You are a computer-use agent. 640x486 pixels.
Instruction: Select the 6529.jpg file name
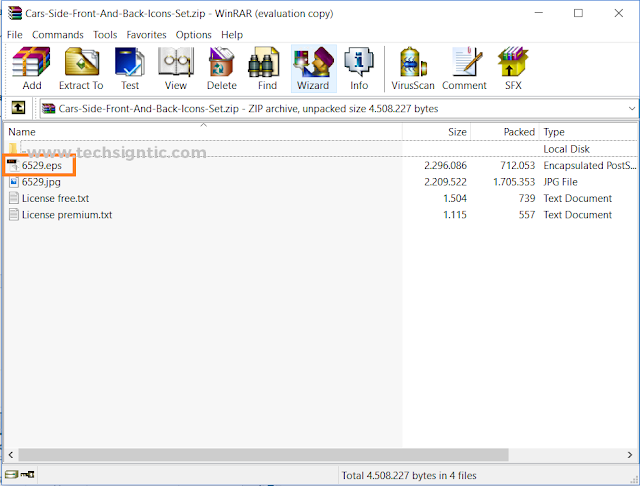41,182
